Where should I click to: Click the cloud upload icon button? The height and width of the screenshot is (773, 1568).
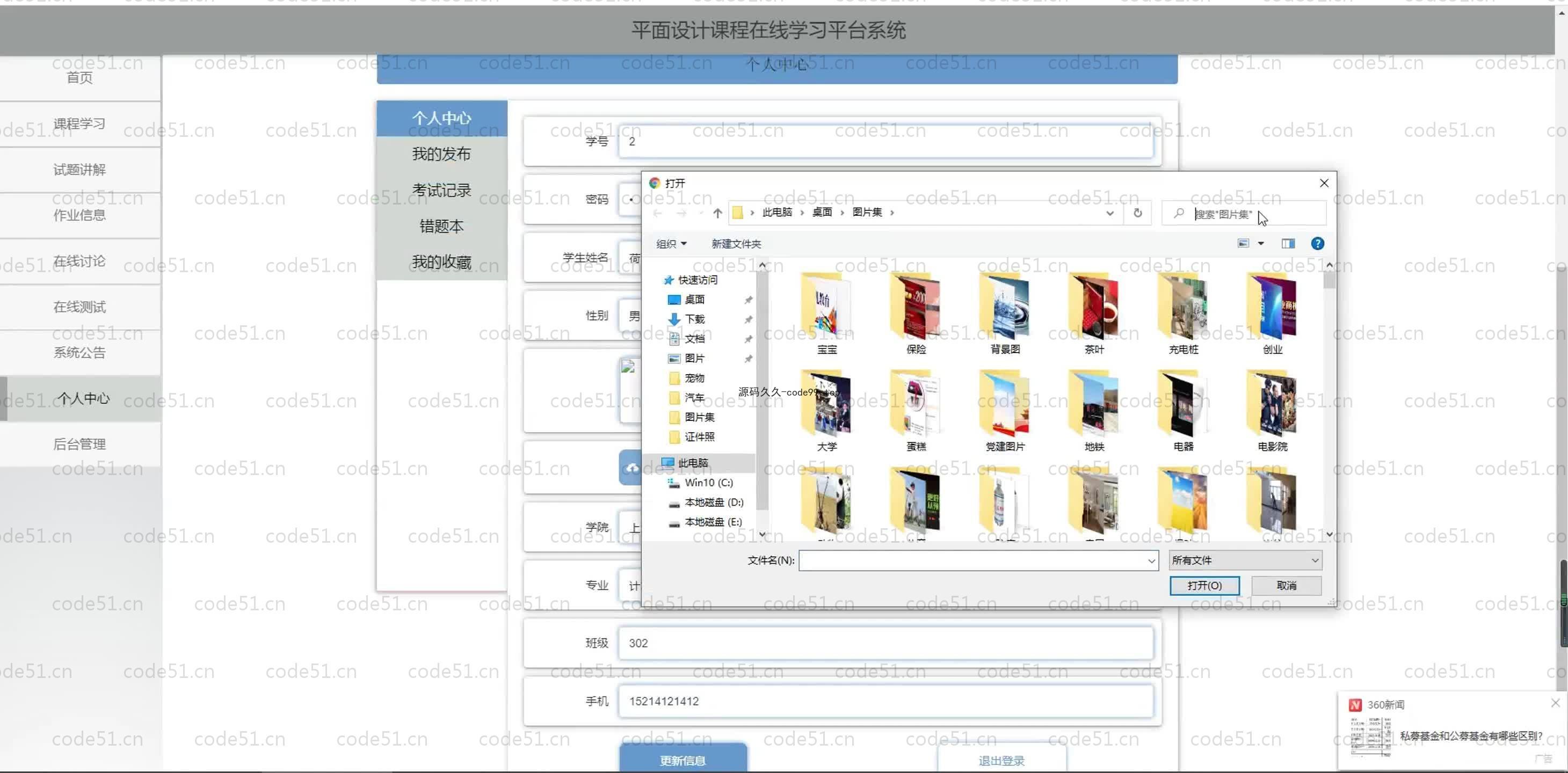[x=631, y=468]
